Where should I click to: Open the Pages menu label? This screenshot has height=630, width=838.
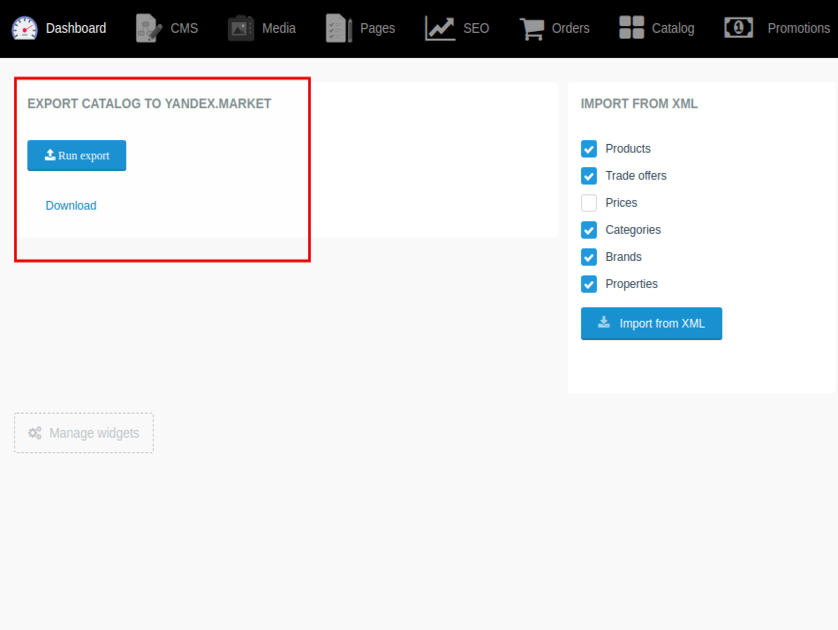378,28
